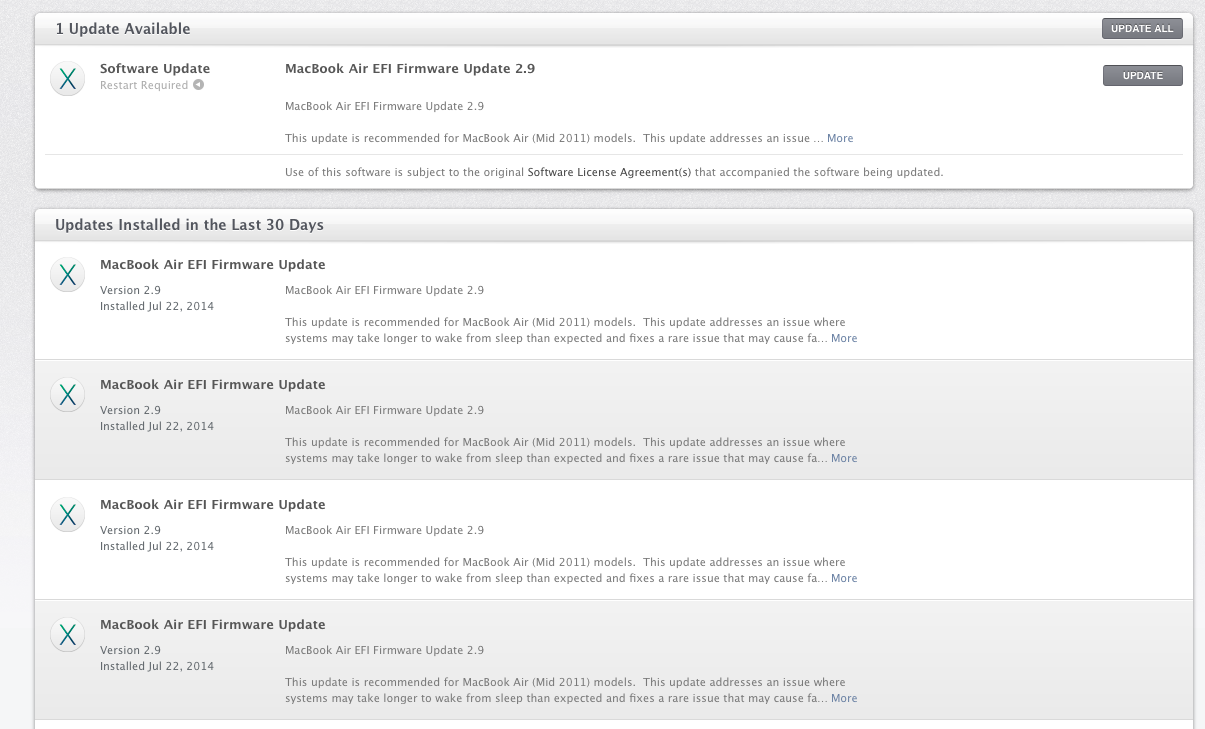The image size is (1205, 729).
Task: Click the UPDATE ALL button
Action: pyautogui.click(x=1142, y=29)
